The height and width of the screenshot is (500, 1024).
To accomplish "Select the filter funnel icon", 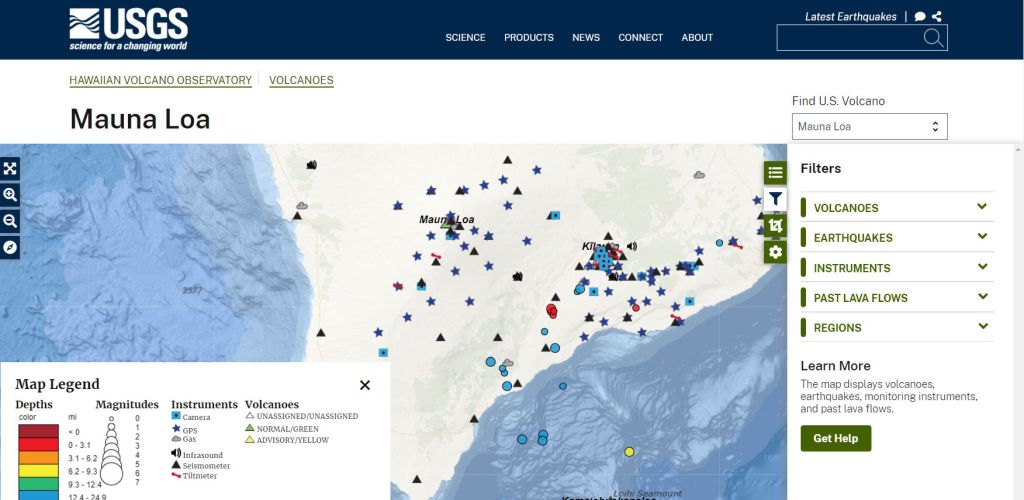I will [x=776, y=199].
